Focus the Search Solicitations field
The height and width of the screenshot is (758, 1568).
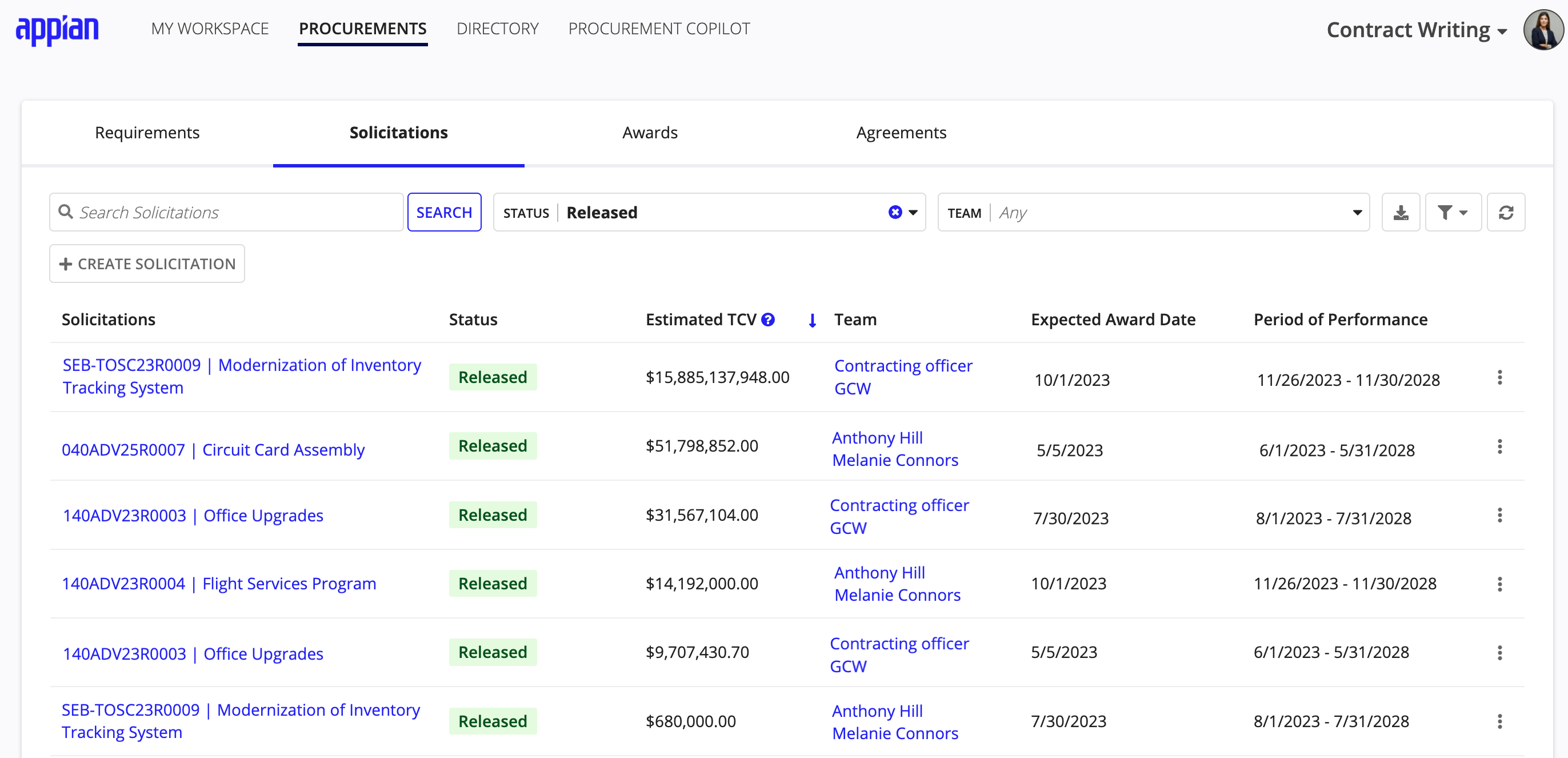click(x=226, y=213)
